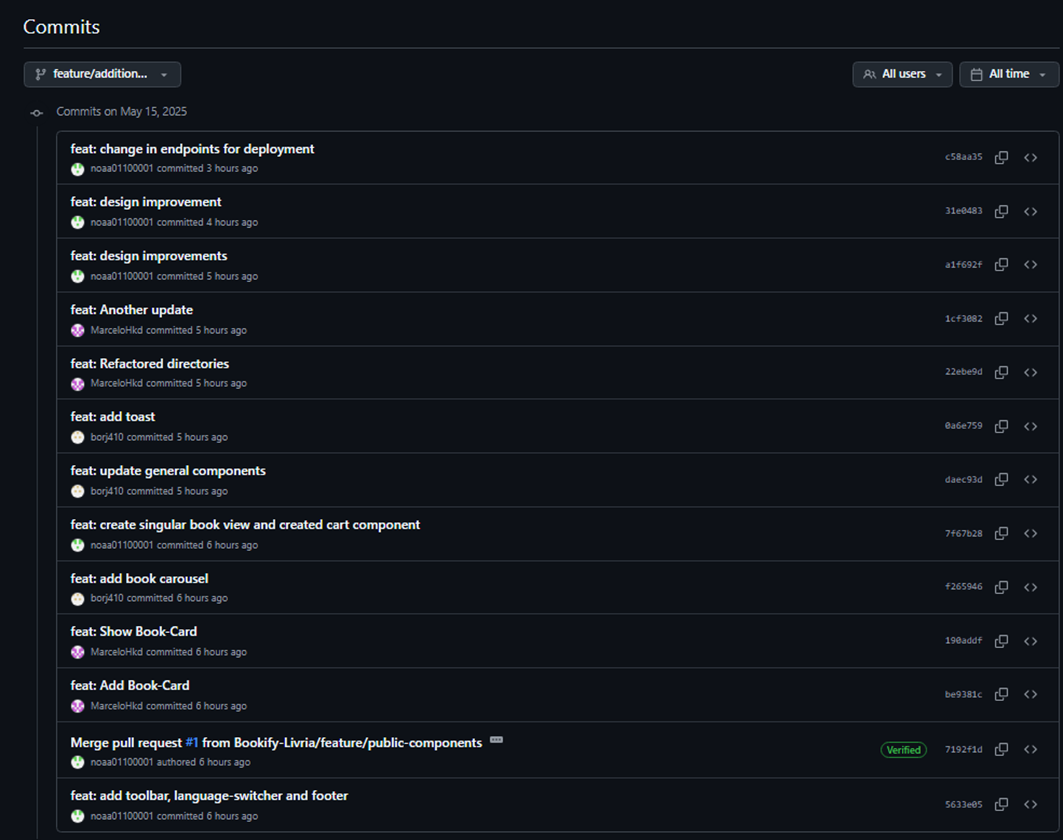Click 'Commits on May 15, 2025' heading

121,112
